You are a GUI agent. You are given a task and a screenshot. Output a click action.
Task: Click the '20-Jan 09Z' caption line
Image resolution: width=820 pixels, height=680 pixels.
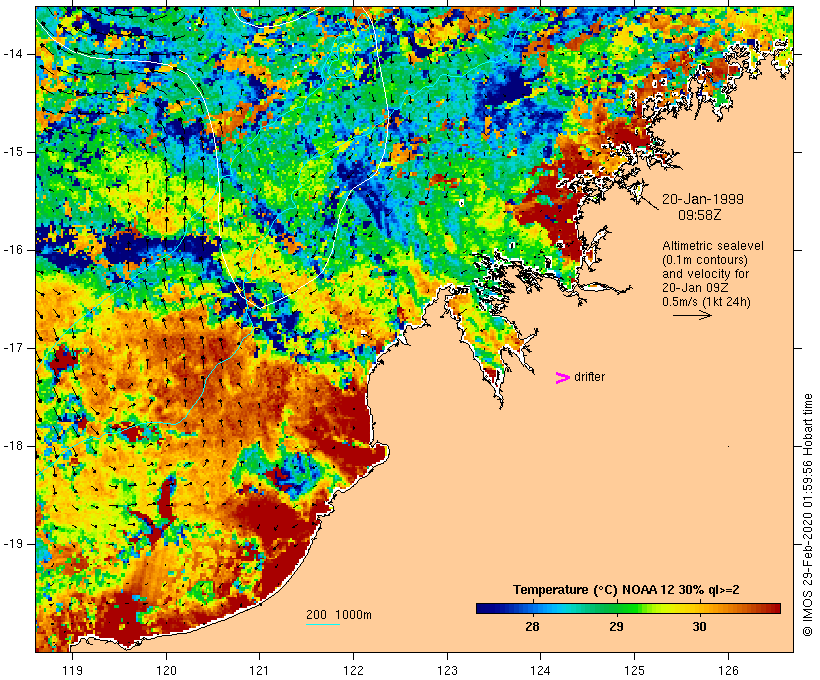pos(695,288)
